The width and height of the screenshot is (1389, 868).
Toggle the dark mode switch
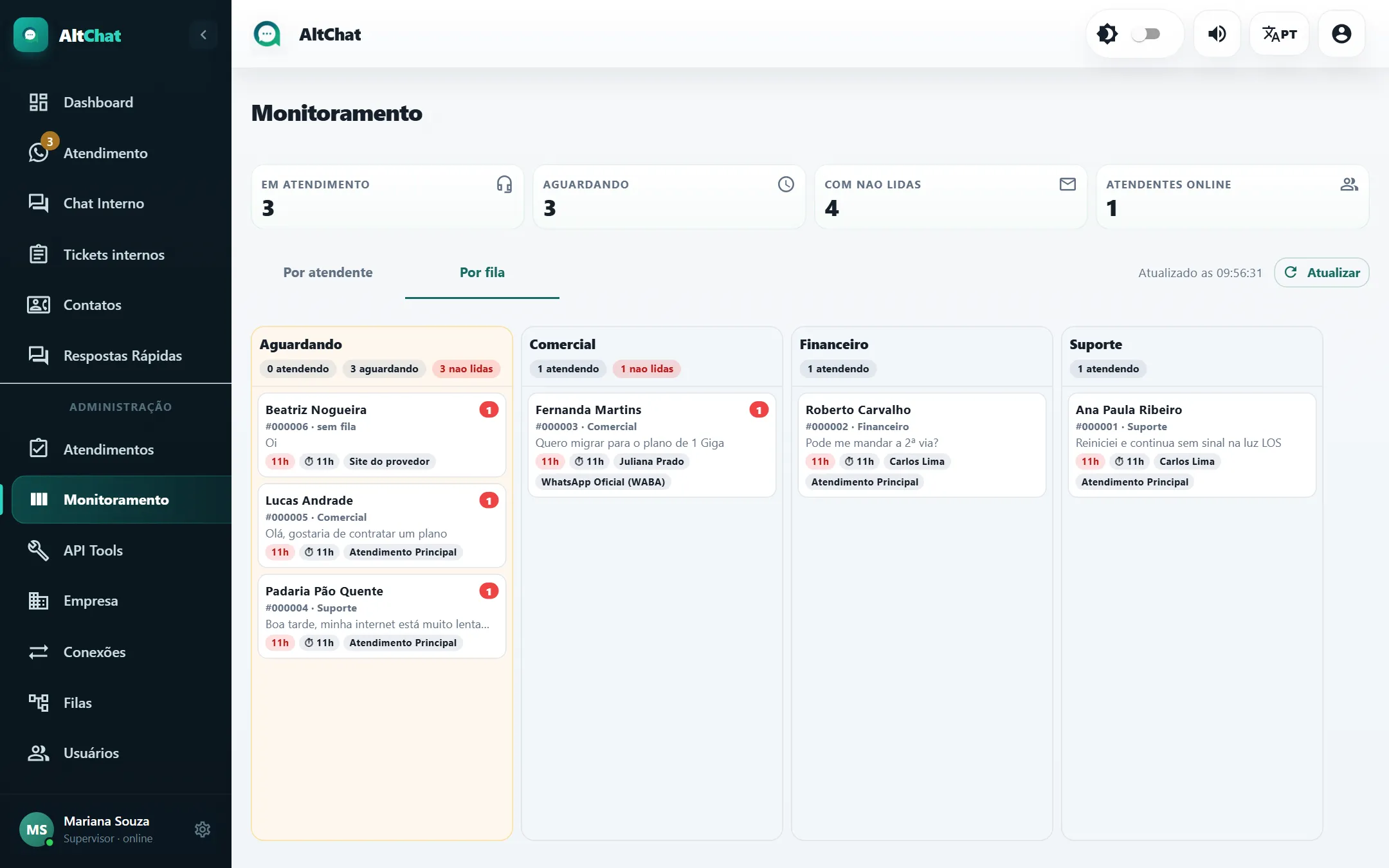[1147, 34]
